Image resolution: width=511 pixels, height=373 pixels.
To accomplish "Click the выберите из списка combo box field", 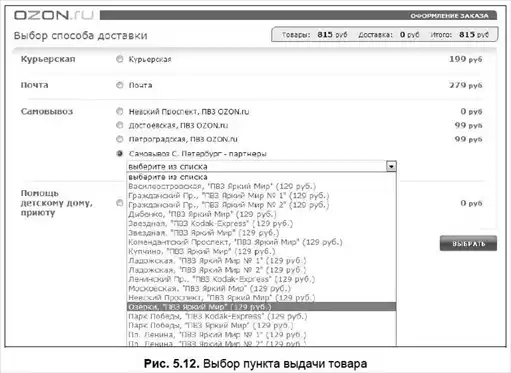I will click(x=261, y=166).
